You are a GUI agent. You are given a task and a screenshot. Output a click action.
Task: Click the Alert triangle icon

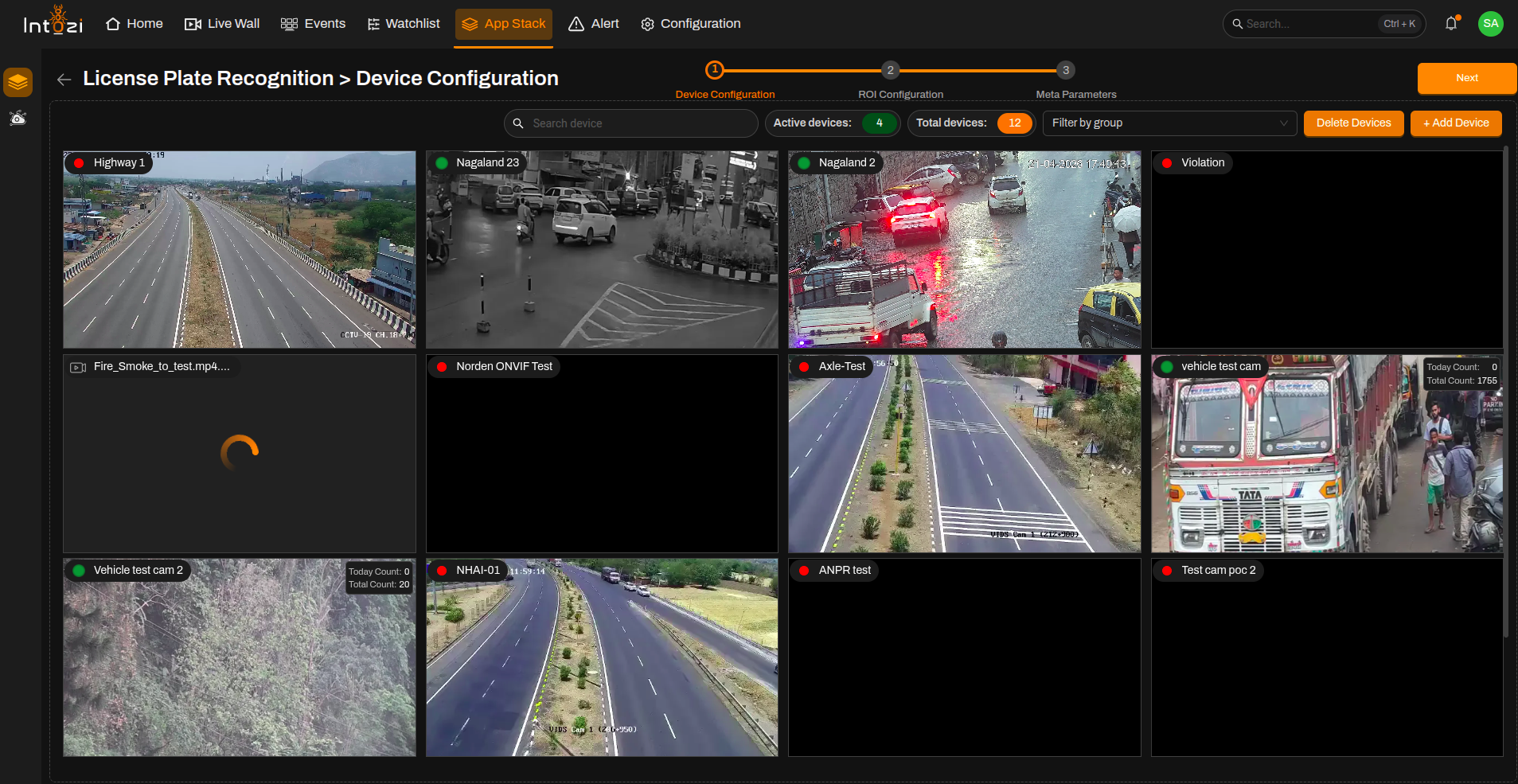click(x=576, y=24)
